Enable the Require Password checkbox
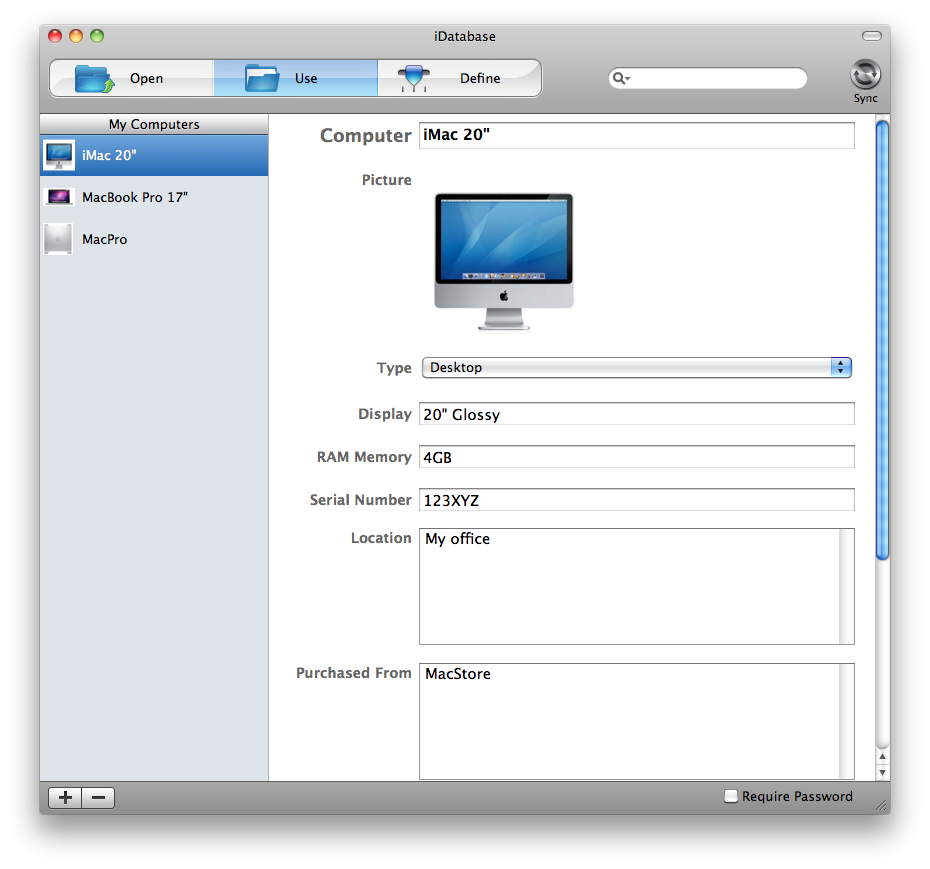 [731, 796]
